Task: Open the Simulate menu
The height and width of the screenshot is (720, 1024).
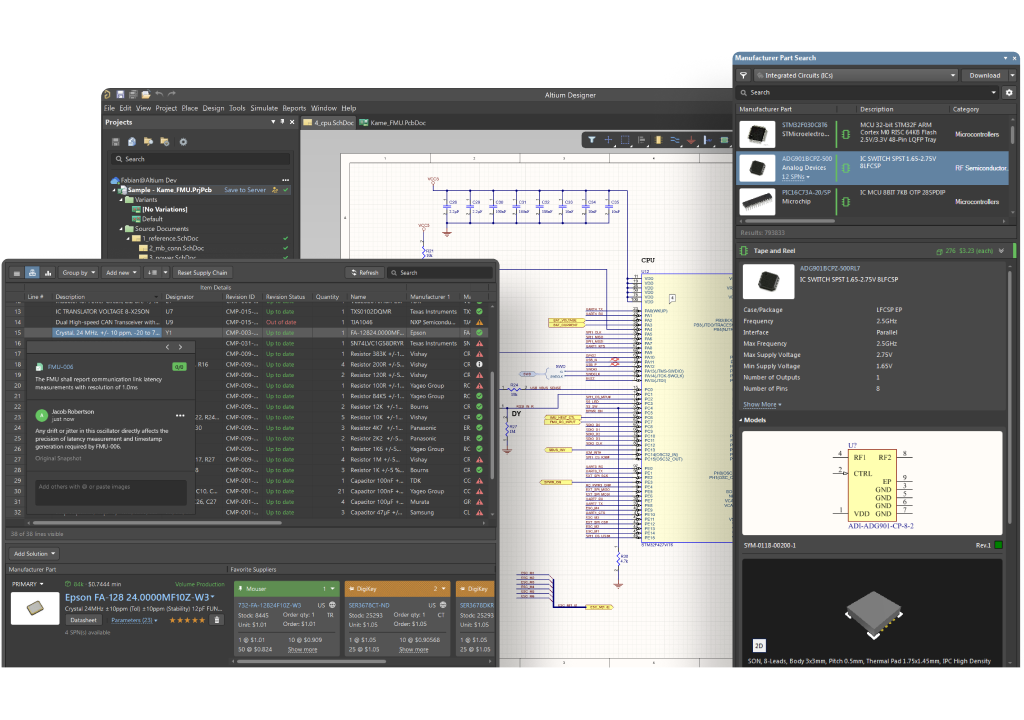Action: (264, 108)
